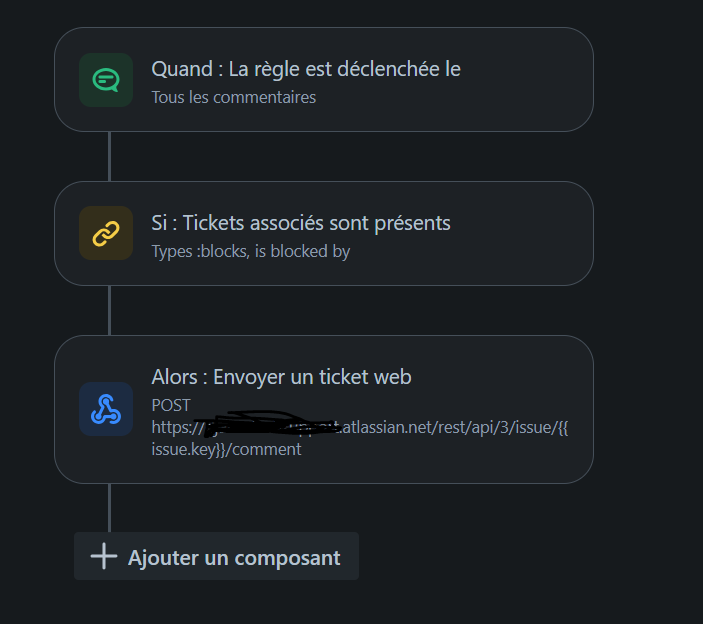Viewport: 703px width, 624px height.
Task: Open the Quand trigger rule card
Action: tap(324, 79)
